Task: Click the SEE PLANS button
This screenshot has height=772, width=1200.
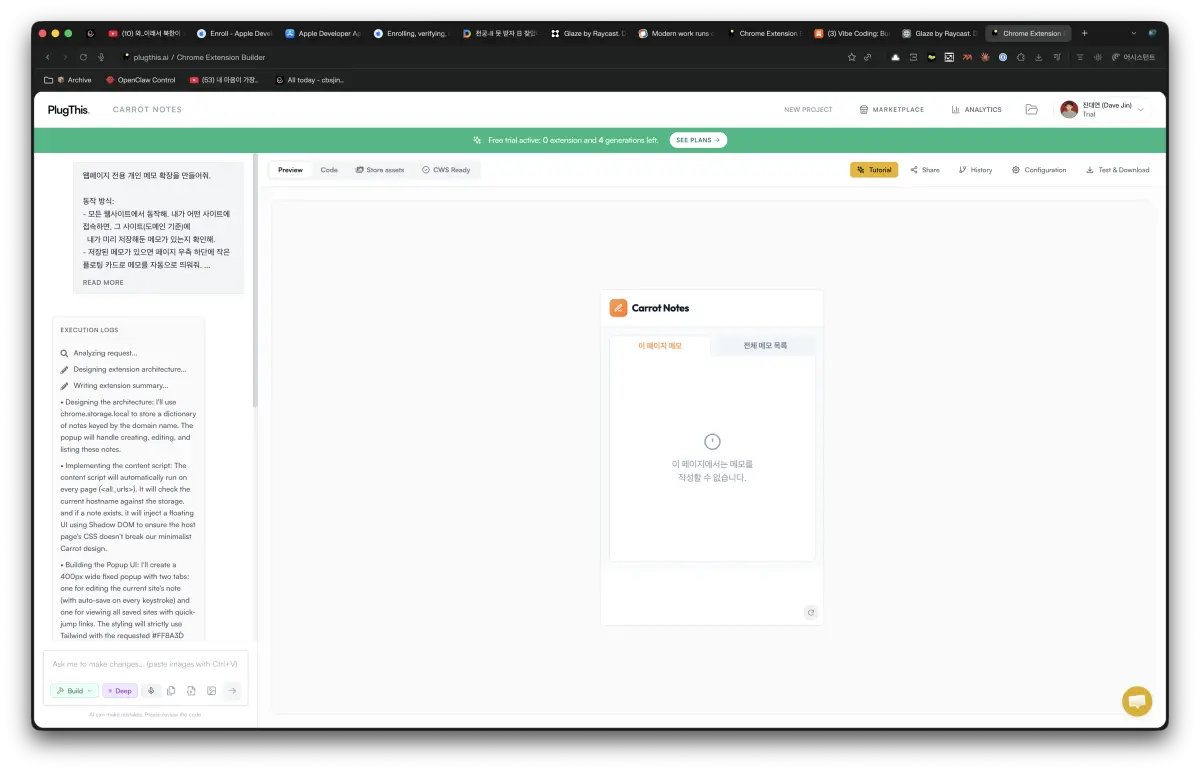Action: point(698,140)
